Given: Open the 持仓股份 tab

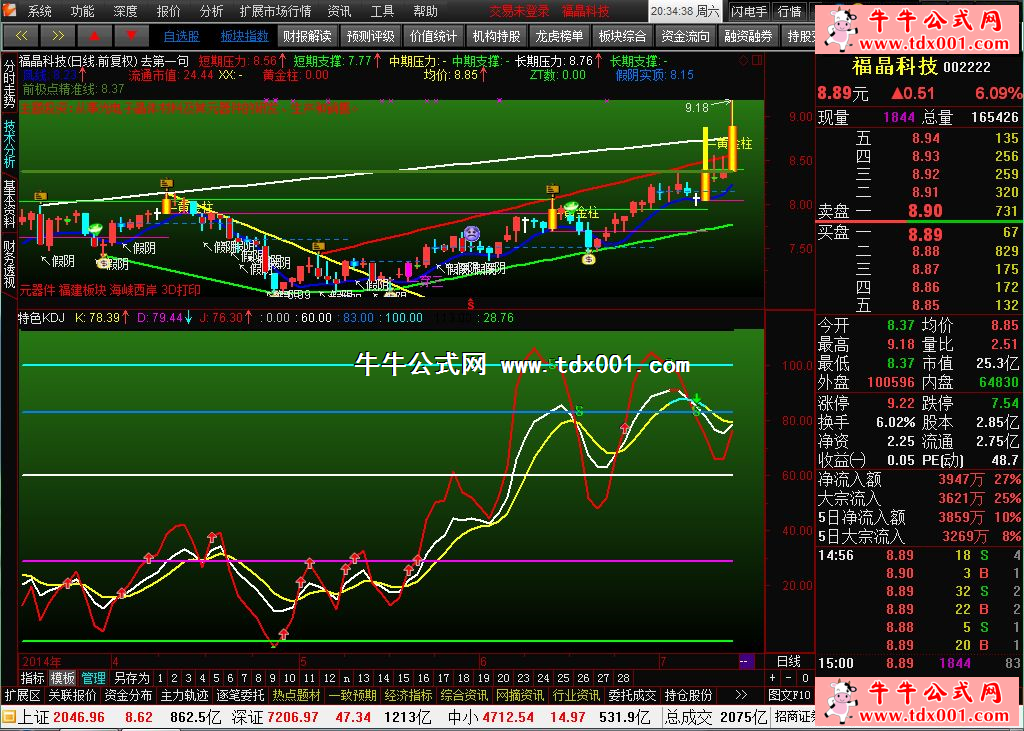Looking at the screenshot, I should tap(688, 695).
